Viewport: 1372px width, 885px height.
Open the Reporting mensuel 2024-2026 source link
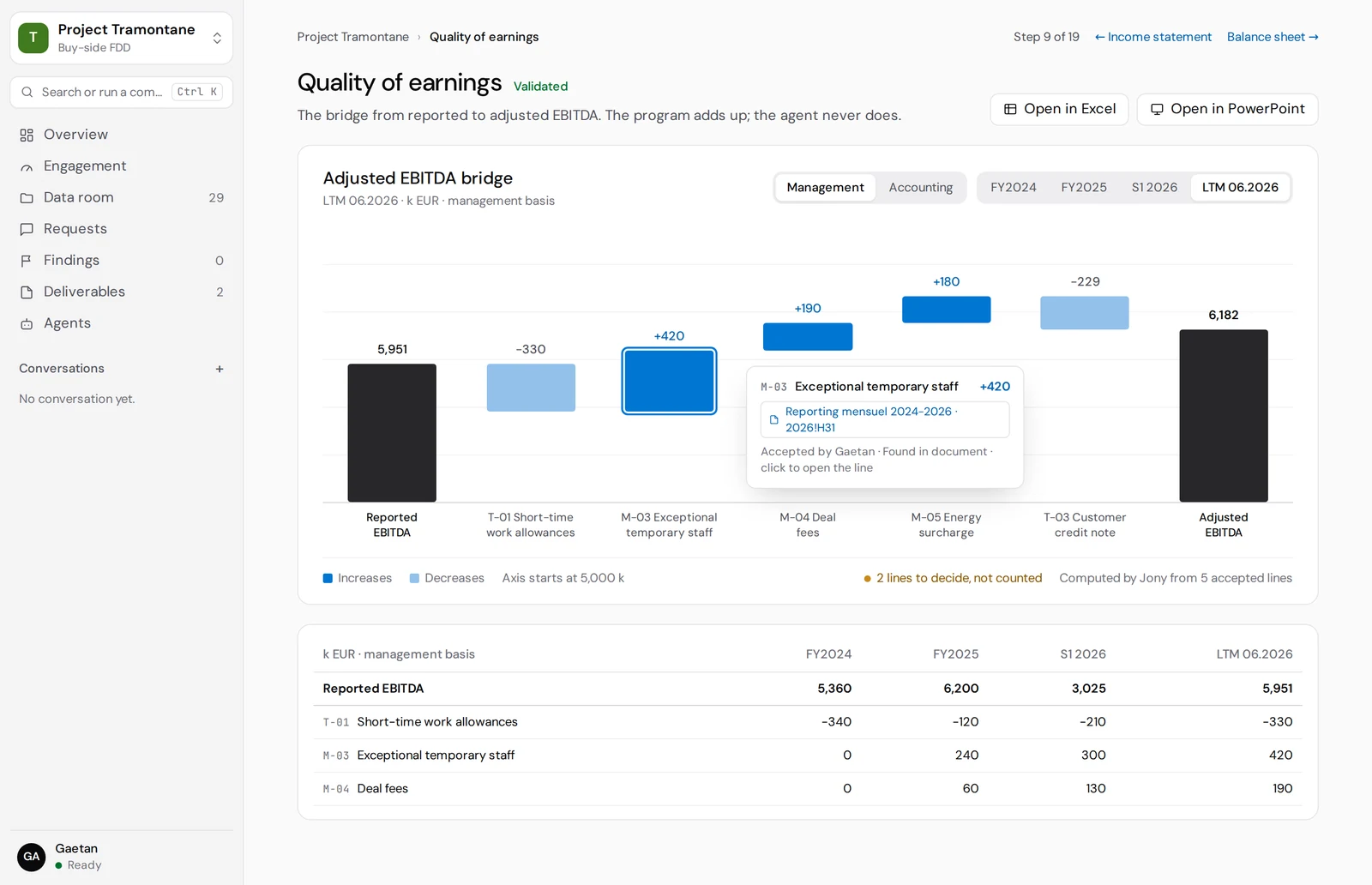point(884,419)
